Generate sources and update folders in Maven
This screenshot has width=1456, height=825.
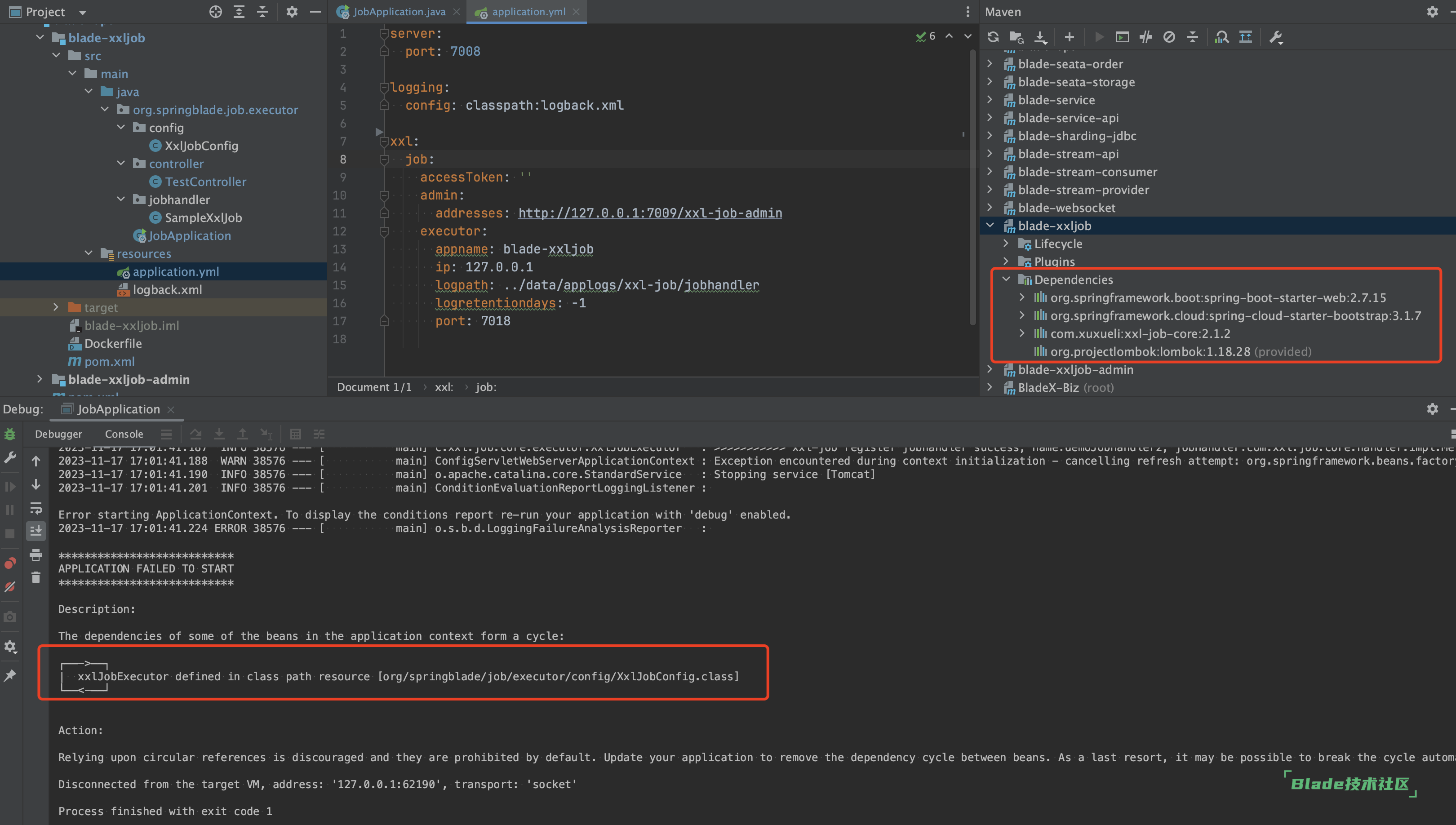coord(1017,37)
